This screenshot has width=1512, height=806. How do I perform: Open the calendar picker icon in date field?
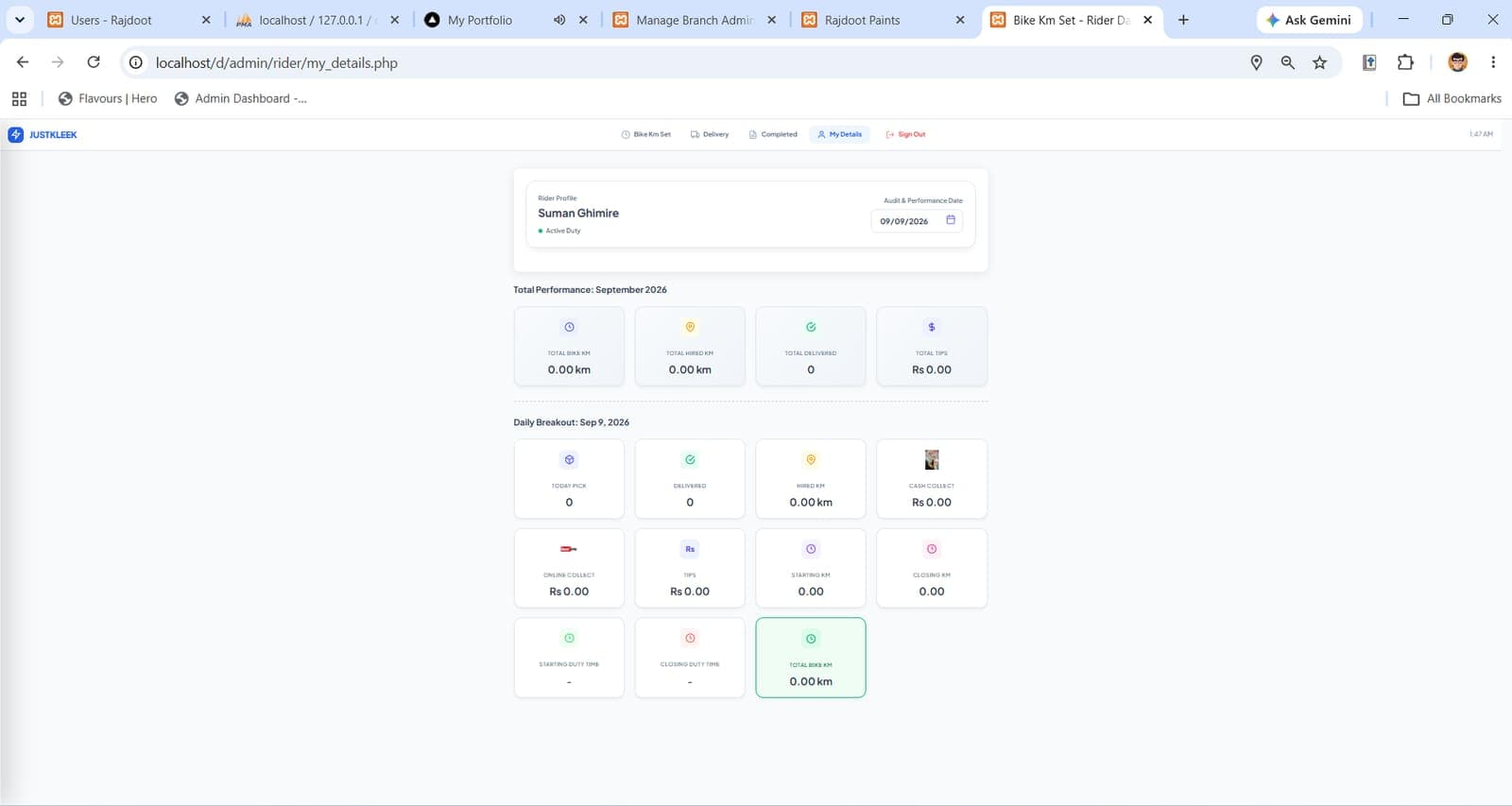pos(951,220)
